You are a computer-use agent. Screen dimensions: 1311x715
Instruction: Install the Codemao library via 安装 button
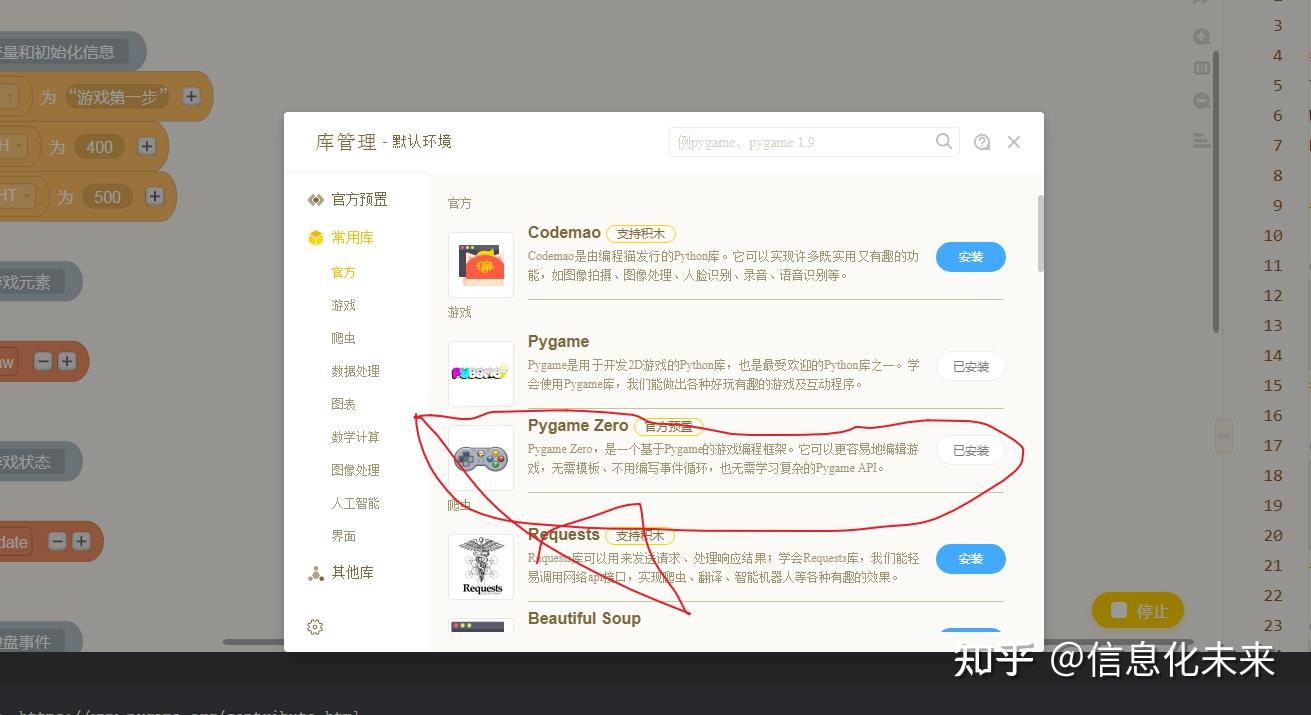click(969, 256)
